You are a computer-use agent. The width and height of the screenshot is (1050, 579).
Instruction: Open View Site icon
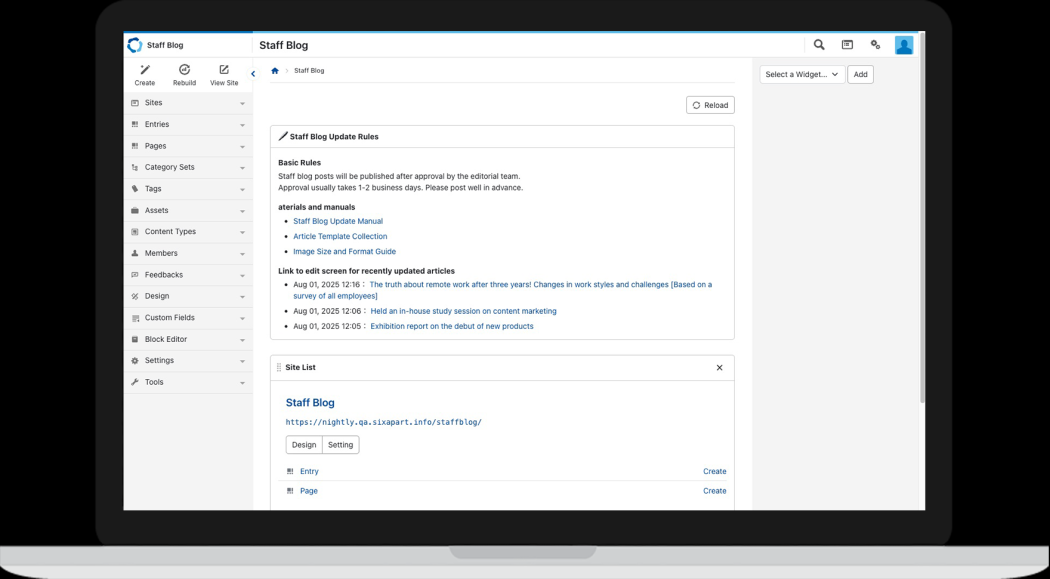tap(224, 71)
